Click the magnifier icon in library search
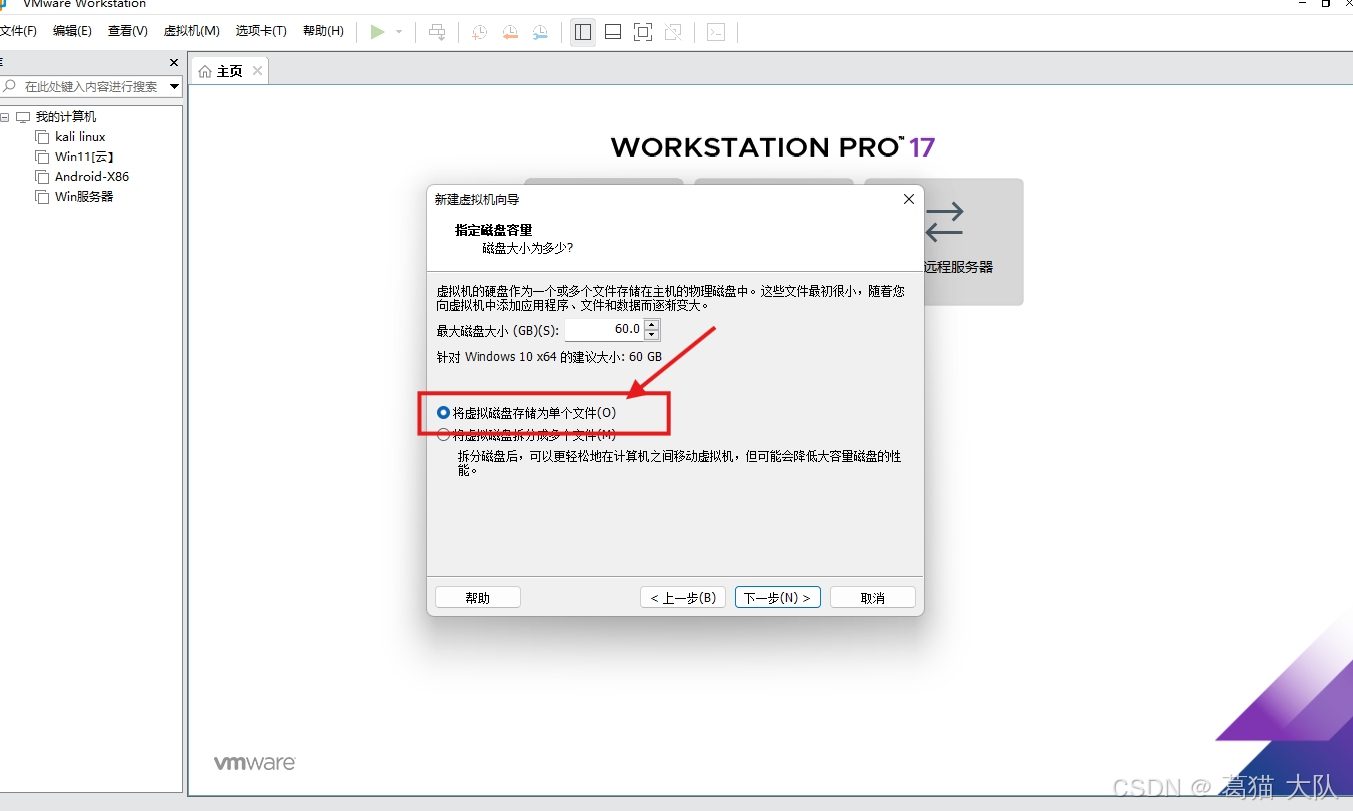The width and height of the screenshot is (1353, 811). pyautogui.click(x=11, y=86)
